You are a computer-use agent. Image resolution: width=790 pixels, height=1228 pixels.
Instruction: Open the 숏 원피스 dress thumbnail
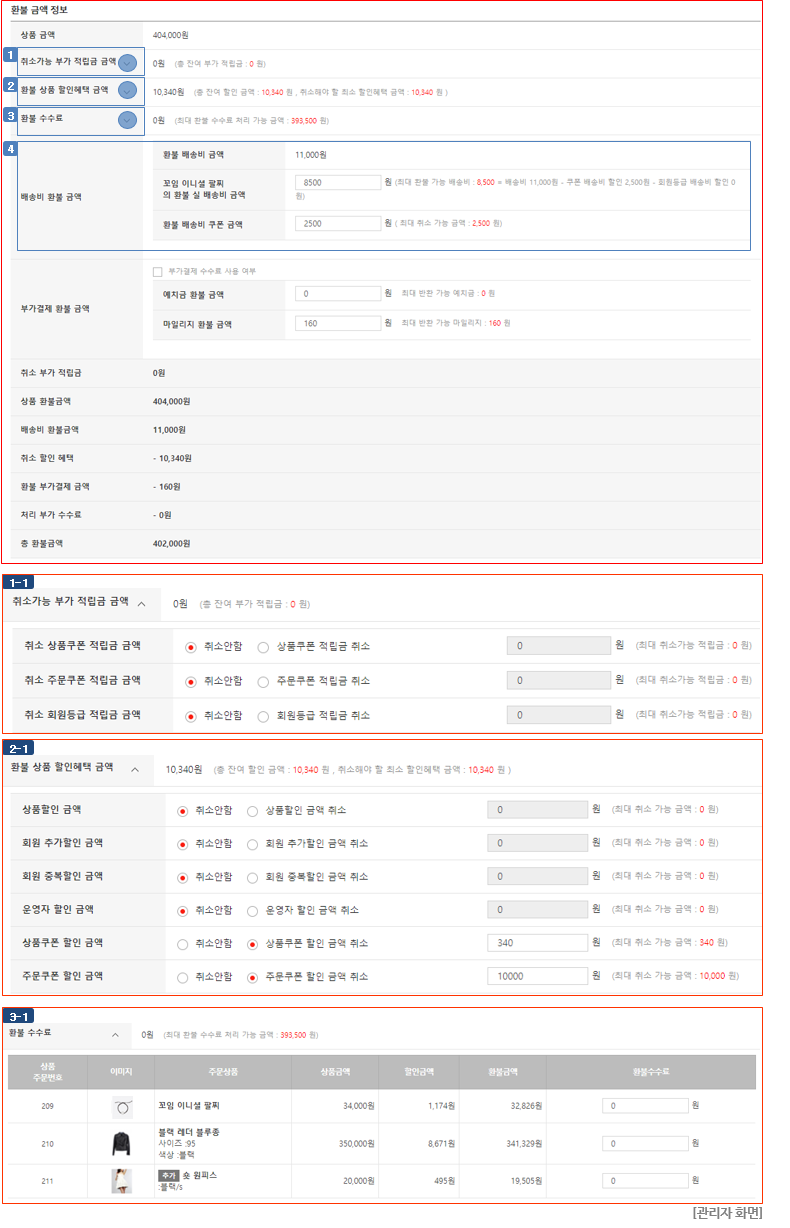[122, 1181]
